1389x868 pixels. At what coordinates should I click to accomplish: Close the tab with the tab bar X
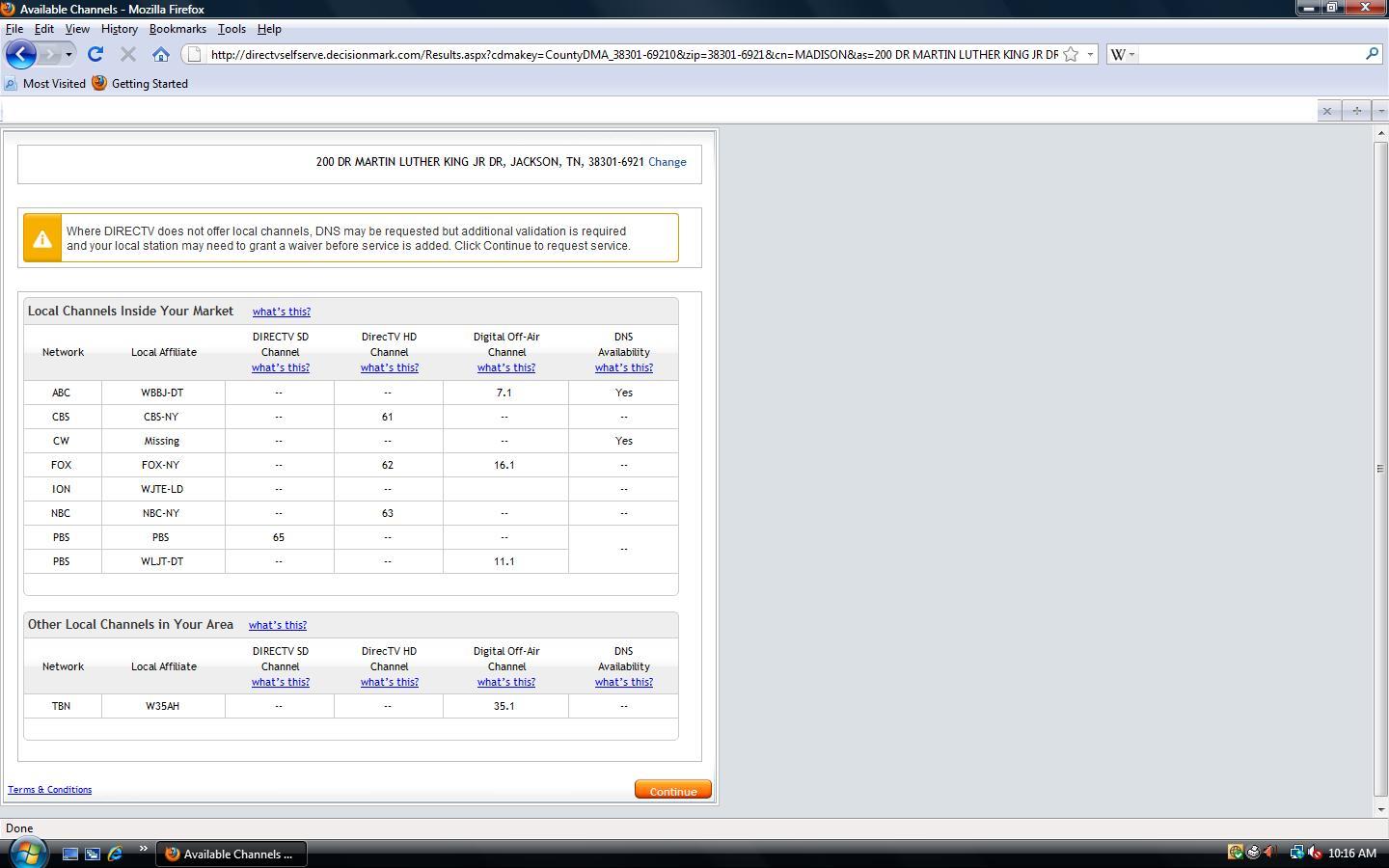point(1327,111)
